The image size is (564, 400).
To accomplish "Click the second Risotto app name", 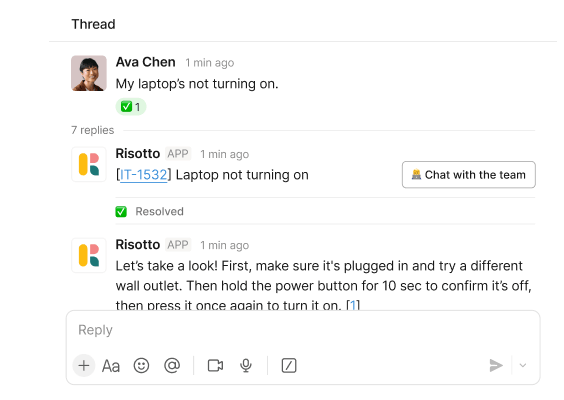I will point(138,245).
